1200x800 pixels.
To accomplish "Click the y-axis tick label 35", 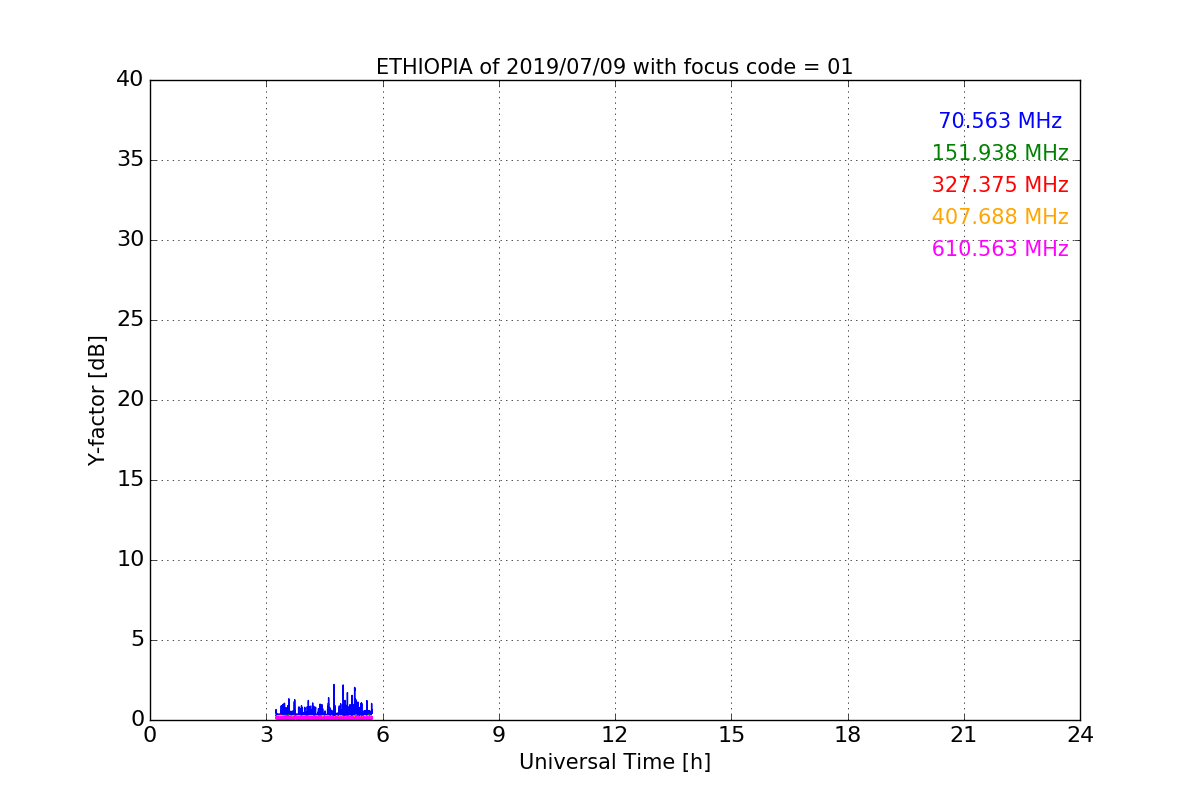I will (x=130, y=159).
